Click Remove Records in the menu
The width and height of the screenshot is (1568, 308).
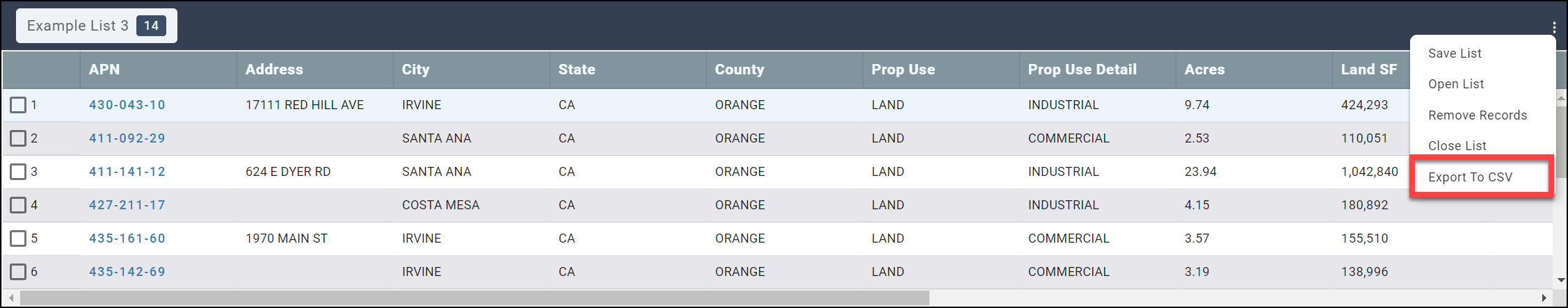tap(1478, 115)
